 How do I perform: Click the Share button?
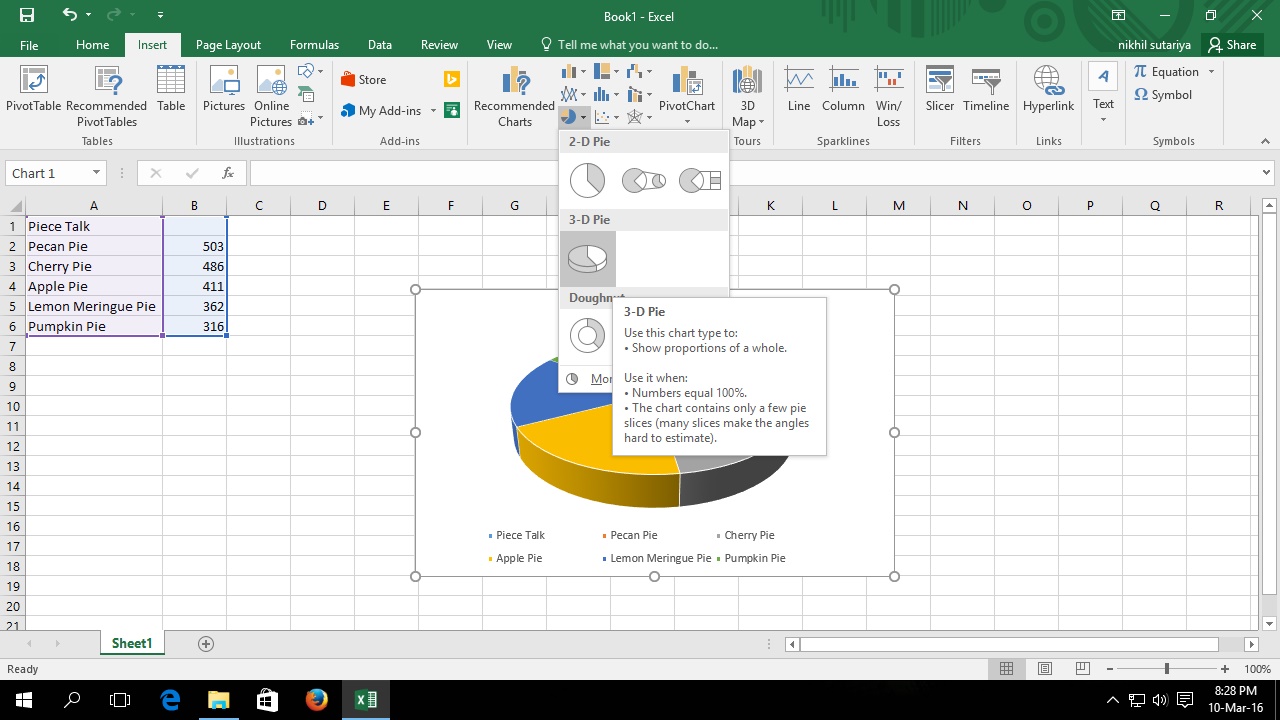point(1232,45)
